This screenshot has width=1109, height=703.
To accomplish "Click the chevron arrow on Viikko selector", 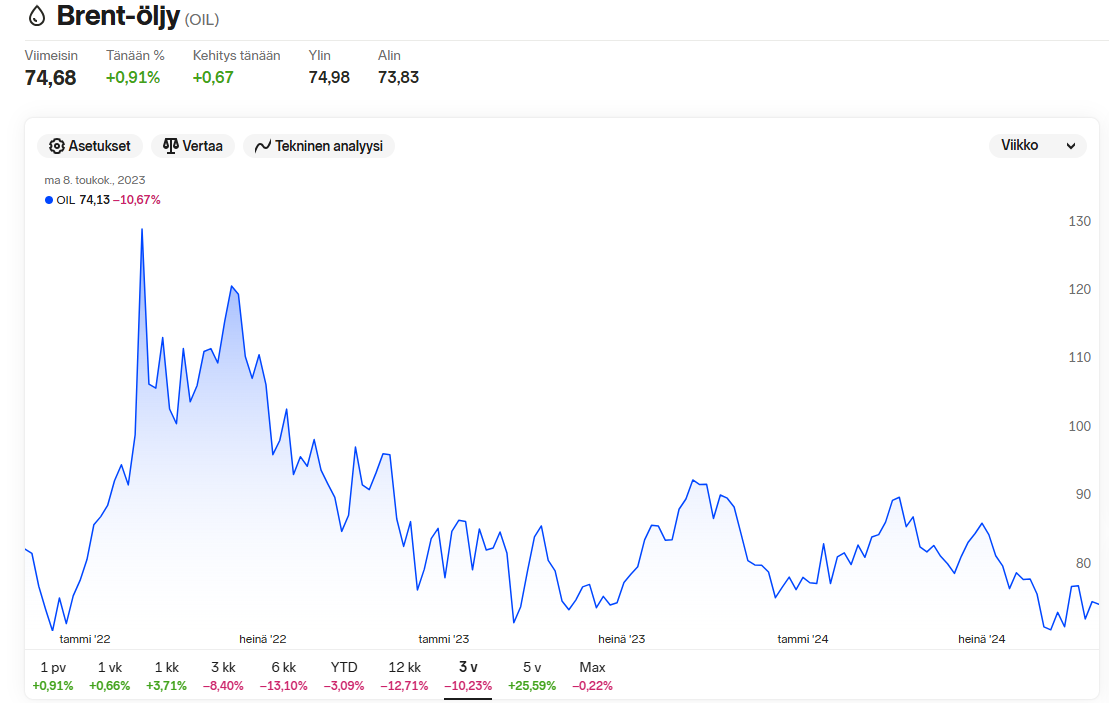I will coord(1071,146).
